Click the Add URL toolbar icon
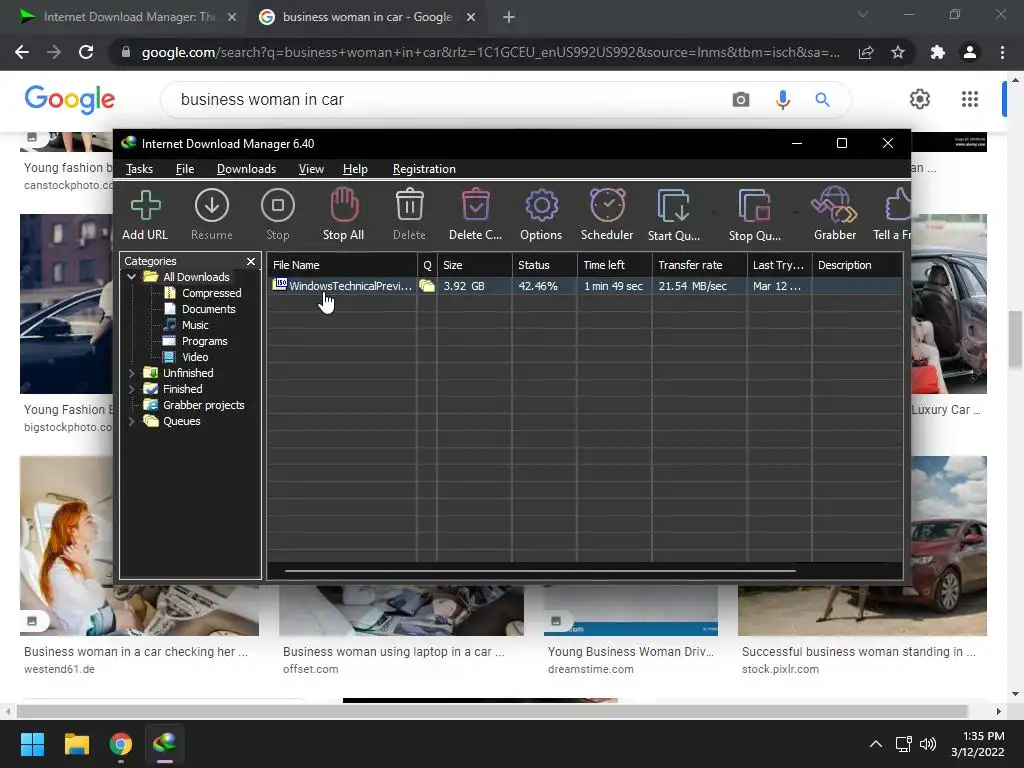Image resolution: width=1024 pixels, height=768 pixels. [145, 205]
